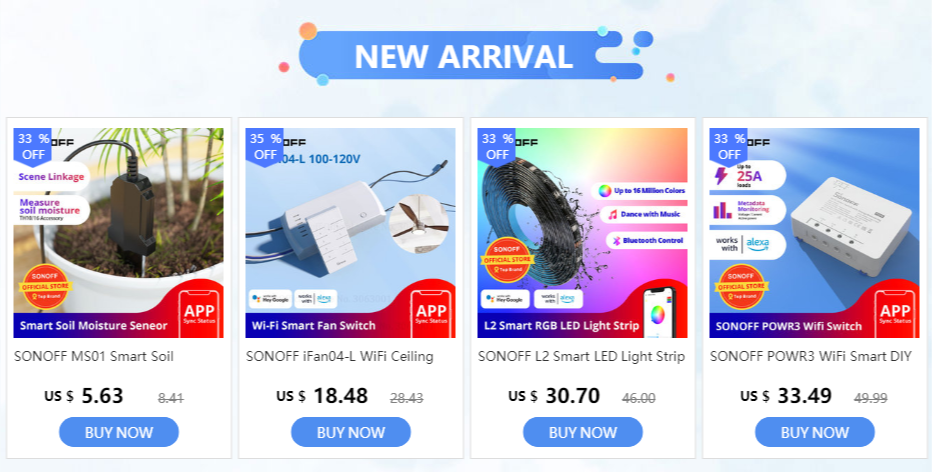Screen dimensions: 932x472
Task: Click the APP phone icon on the soil sensor image
Action: pos(200,313)
